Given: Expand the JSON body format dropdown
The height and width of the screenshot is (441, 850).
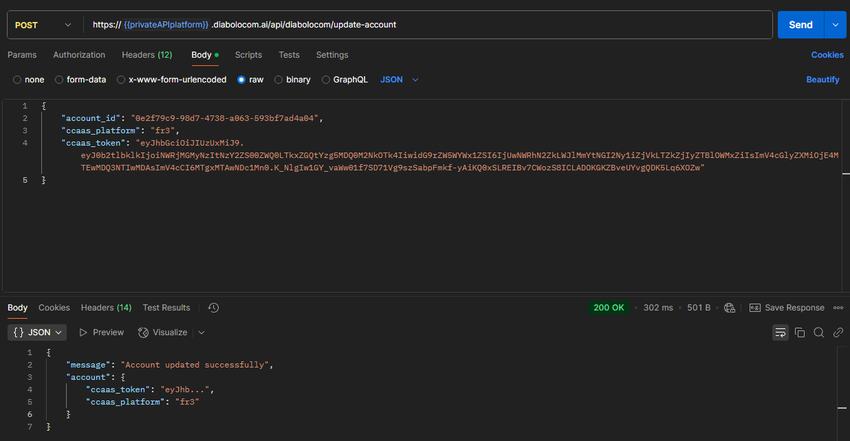Looking at the screenshot, I should coord(400,79).
